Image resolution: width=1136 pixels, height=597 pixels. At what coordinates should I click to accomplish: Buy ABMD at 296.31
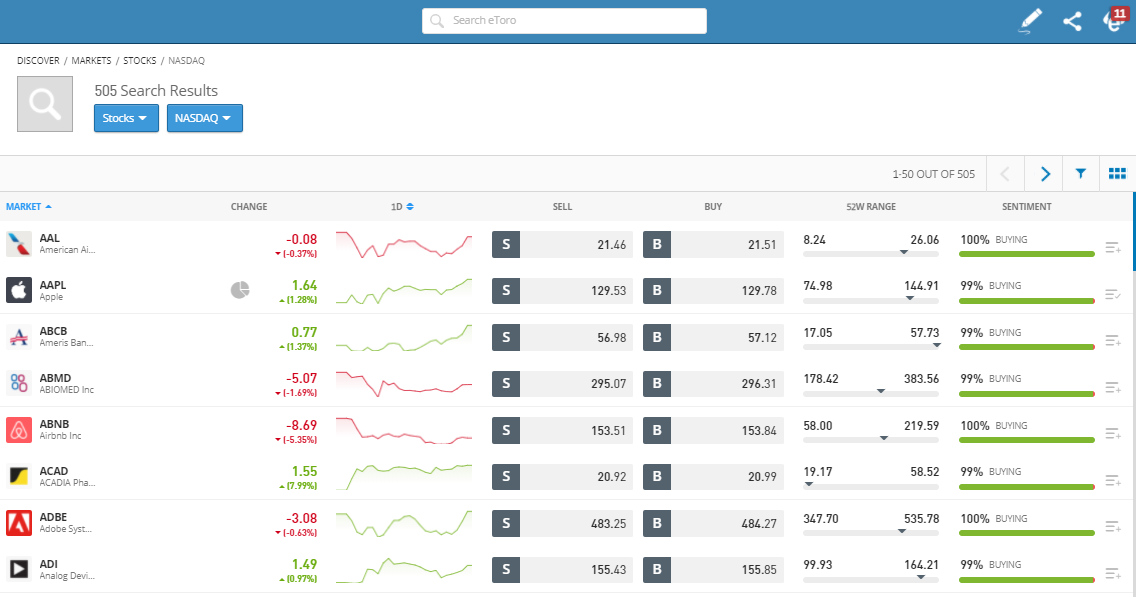click(713, 383)
